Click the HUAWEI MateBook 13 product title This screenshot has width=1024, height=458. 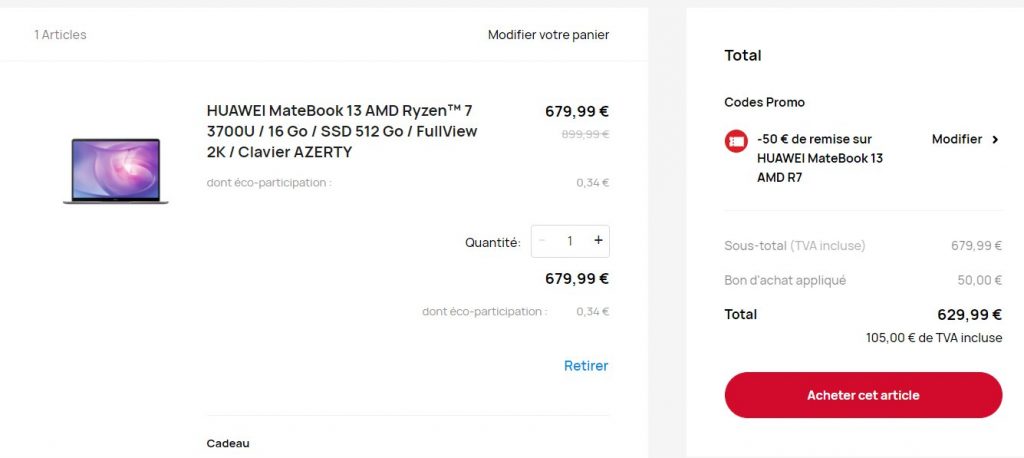click(x=342, y=131)
